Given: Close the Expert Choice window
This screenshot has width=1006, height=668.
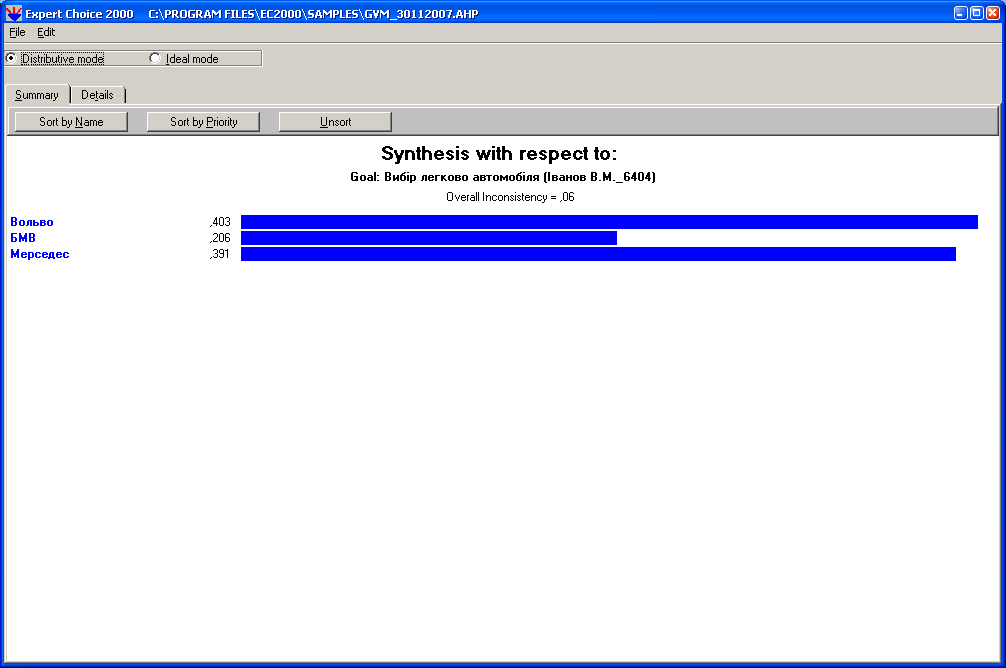Looking at the screenshot, I should pyautogui.click(x=993, y=13).
